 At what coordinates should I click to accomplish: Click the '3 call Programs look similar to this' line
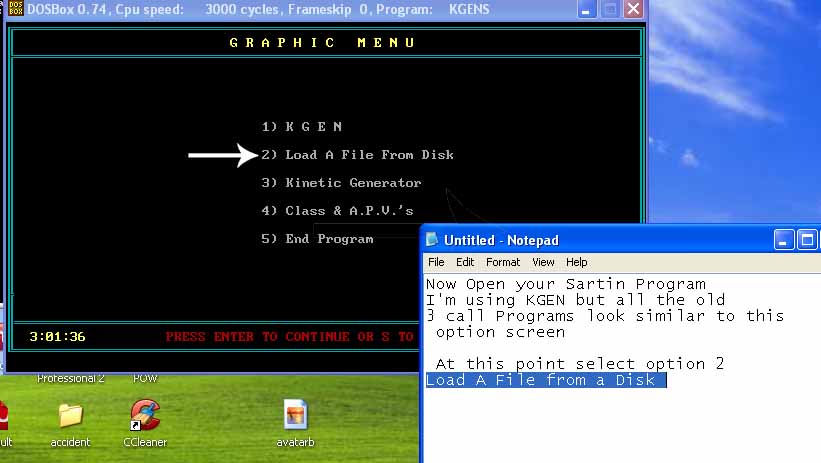tap(605, 316)
